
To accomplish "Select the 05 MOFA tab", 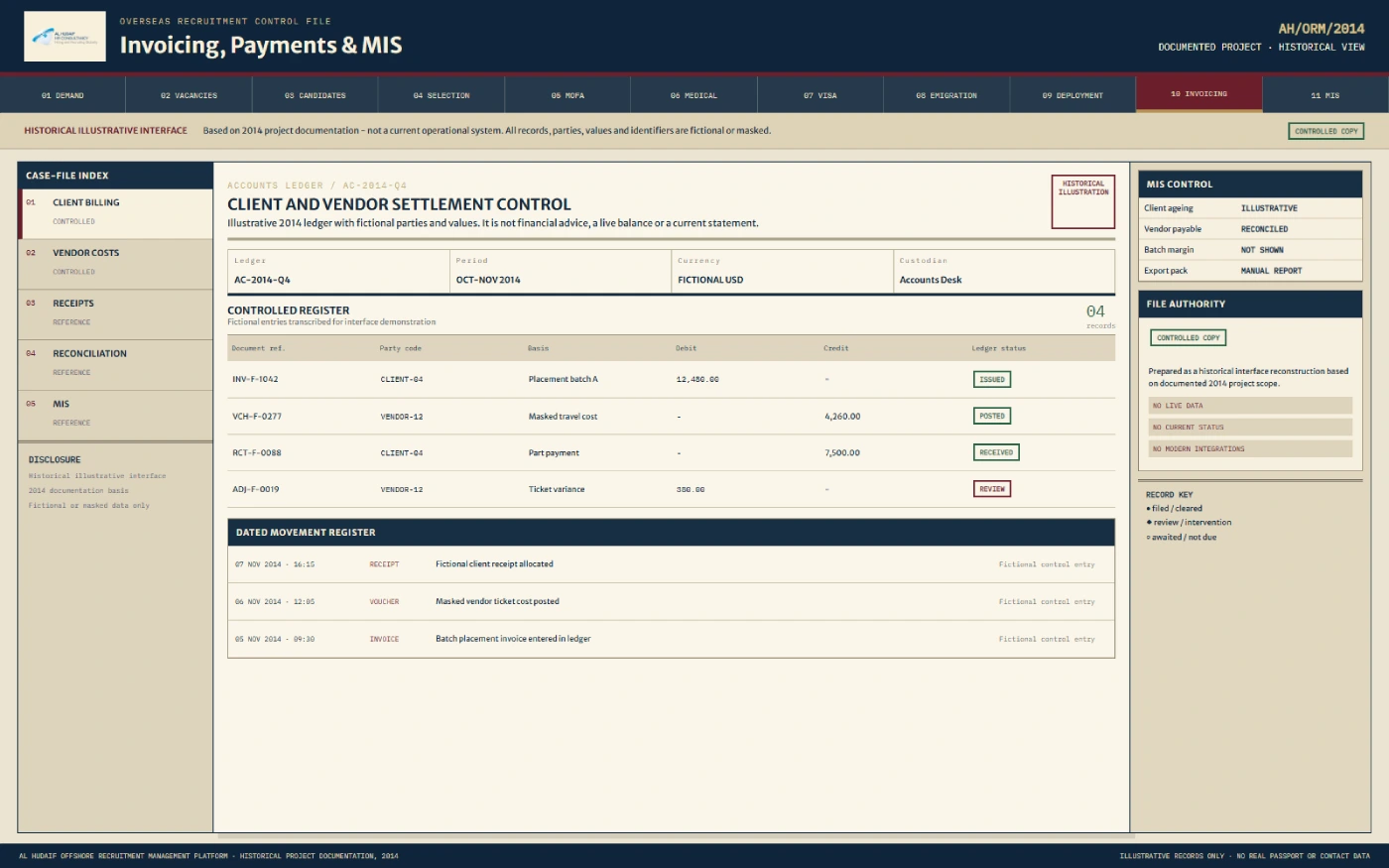I will pos(568,95).
